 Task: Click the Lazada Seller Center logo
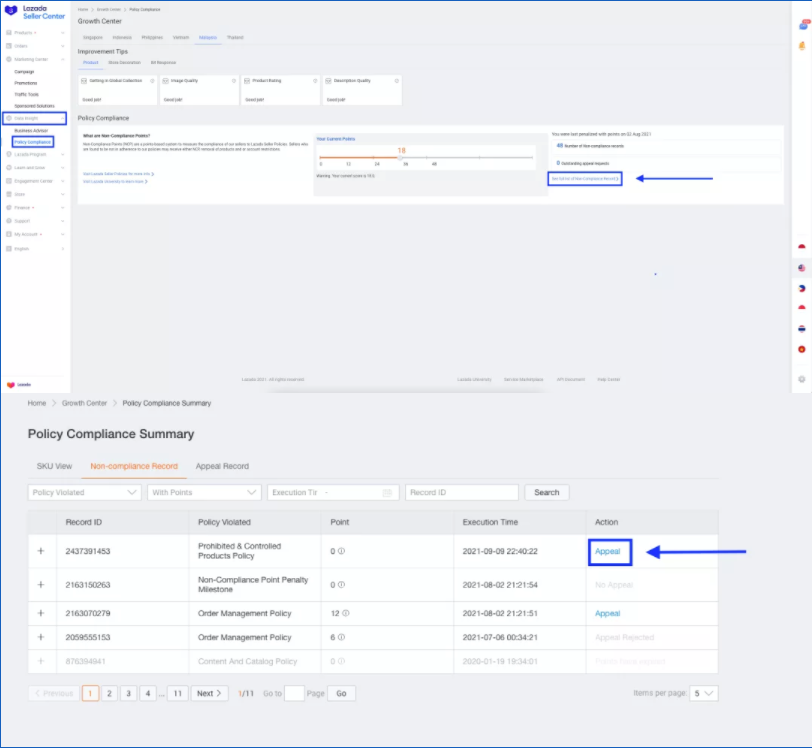[x=35, y=12]
